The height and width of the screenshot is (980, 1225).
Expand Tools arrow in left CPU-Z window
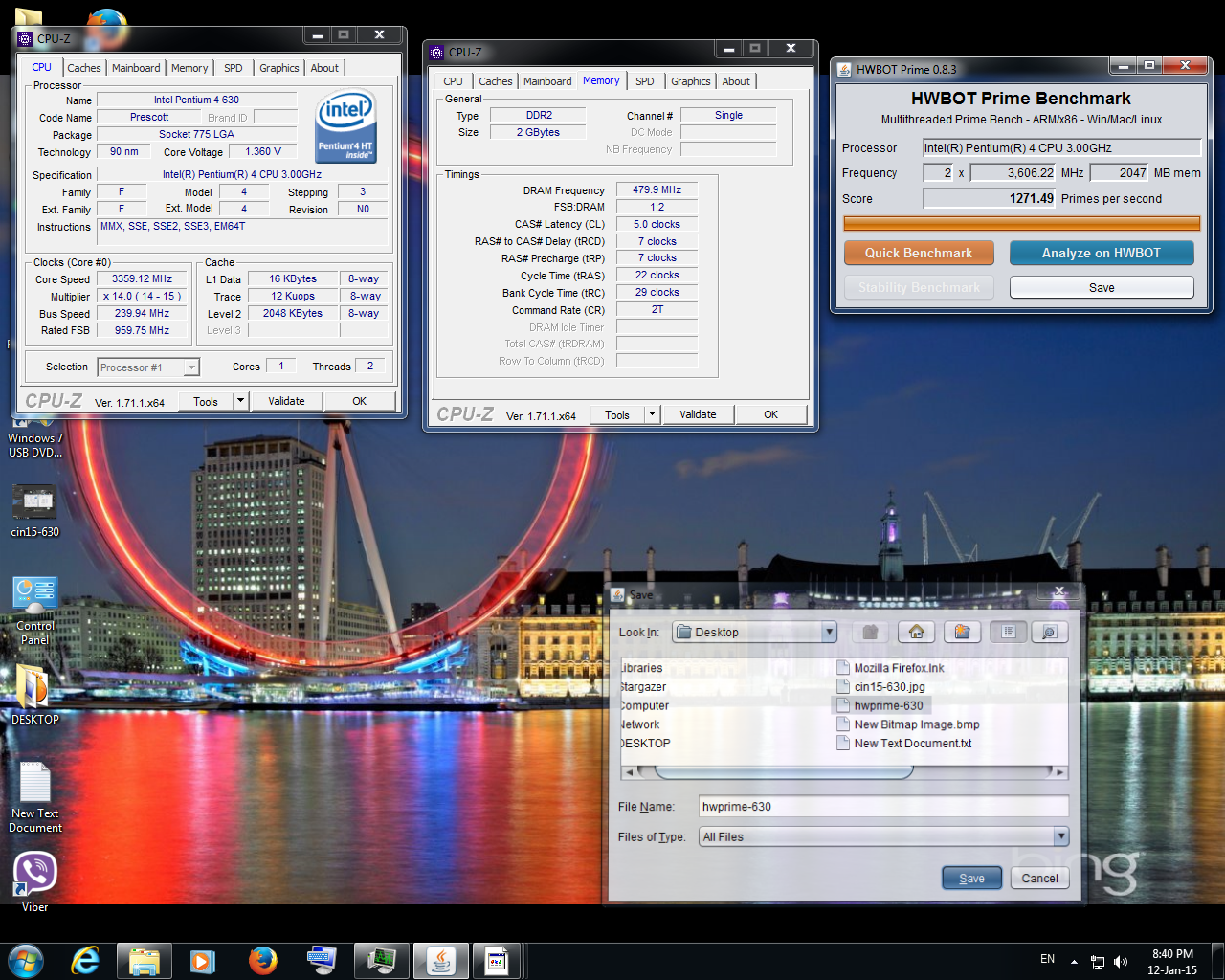[x=241, y=401]
